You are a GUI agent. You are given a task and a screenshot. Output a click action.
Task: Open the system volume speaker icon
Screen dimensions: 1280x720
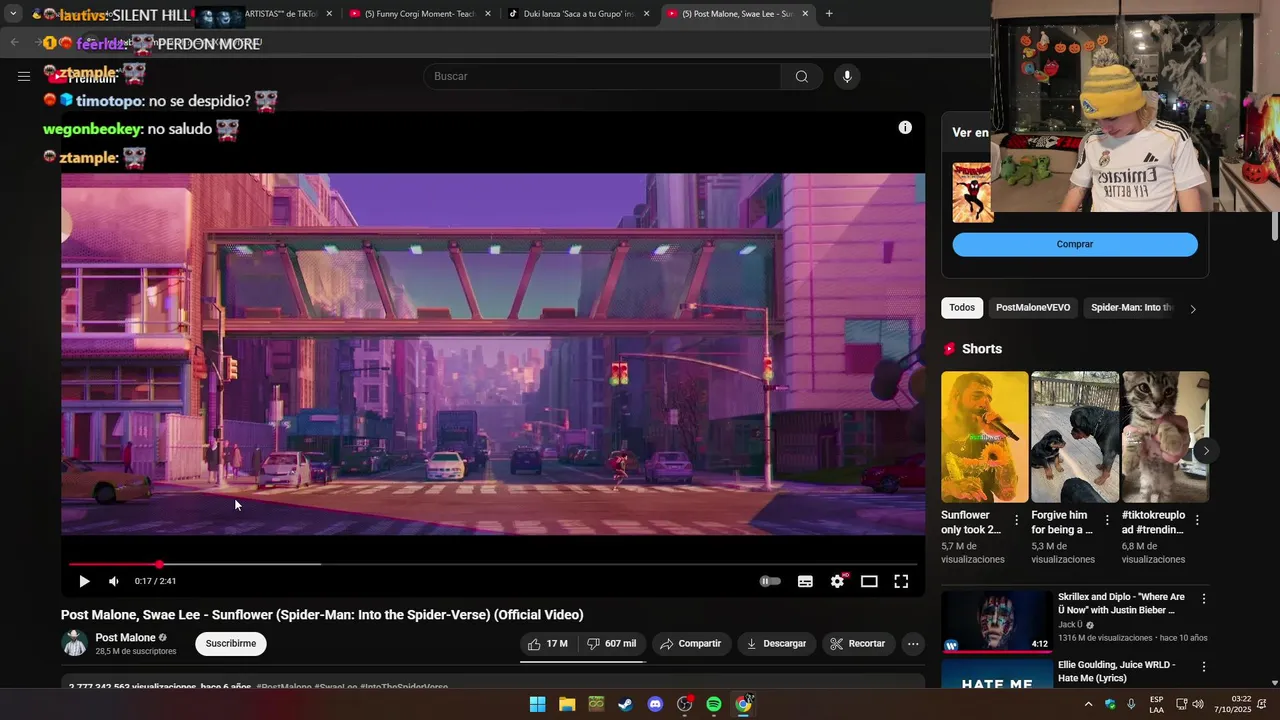(1198, 704)
